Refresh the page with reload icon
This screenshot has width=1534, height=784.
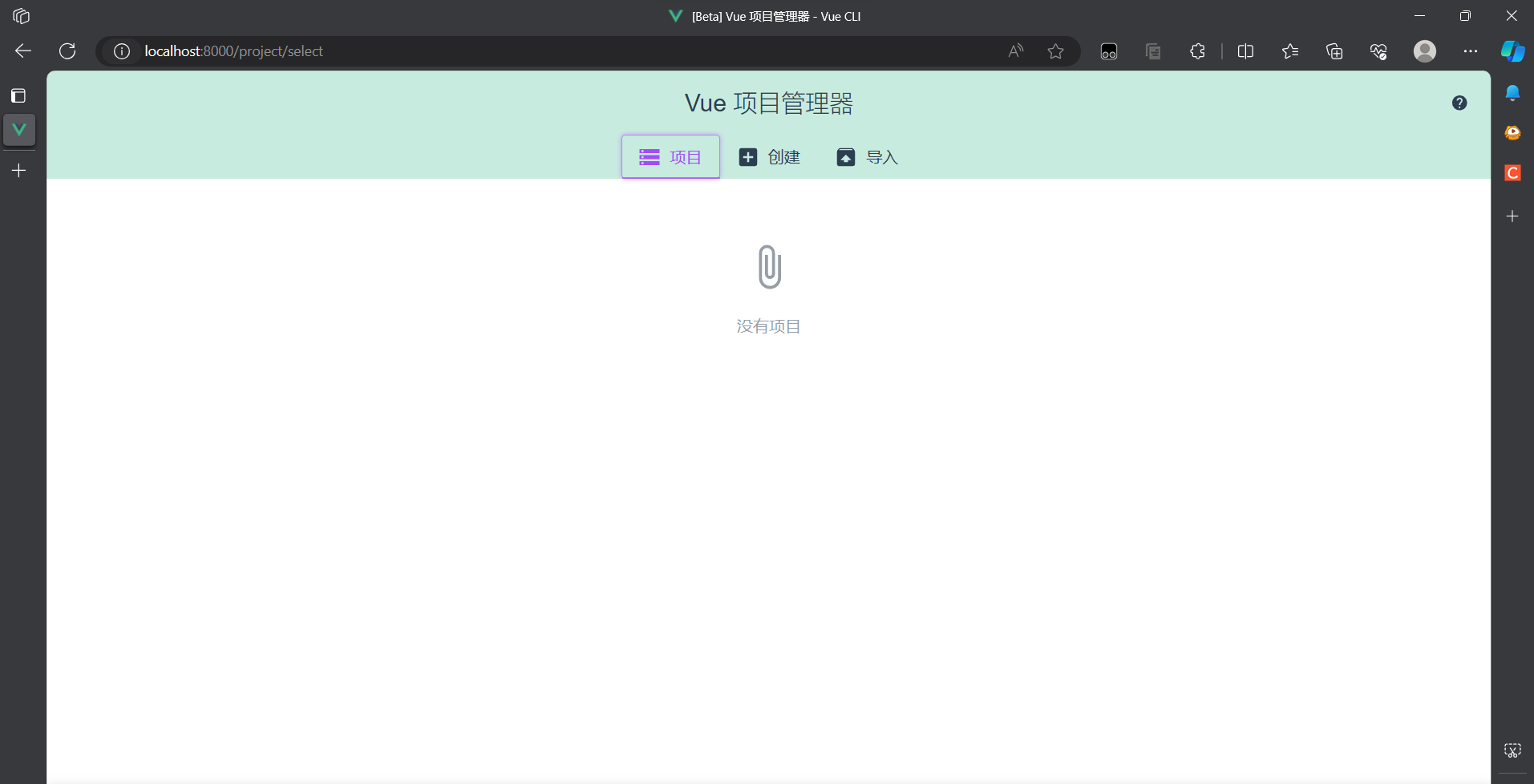tap(67, 51)
